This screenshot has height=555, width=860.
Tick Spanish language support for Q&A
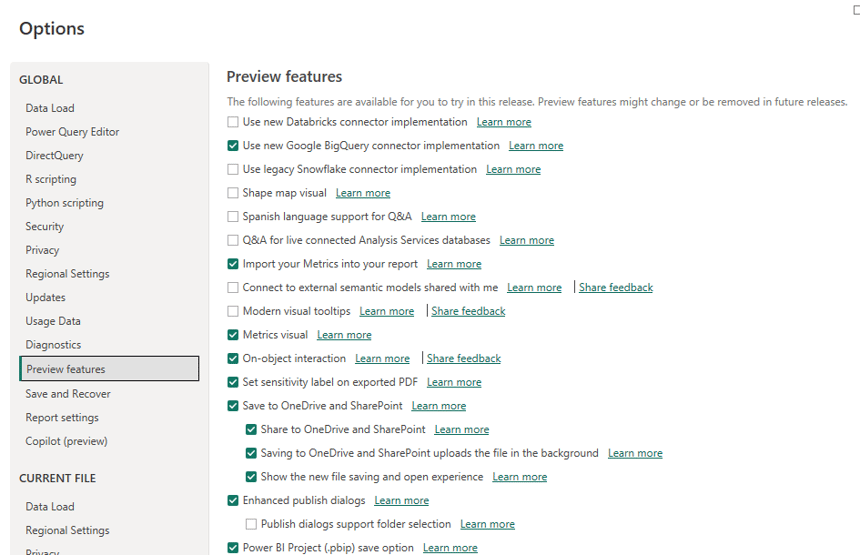click(x=233, y=217)
